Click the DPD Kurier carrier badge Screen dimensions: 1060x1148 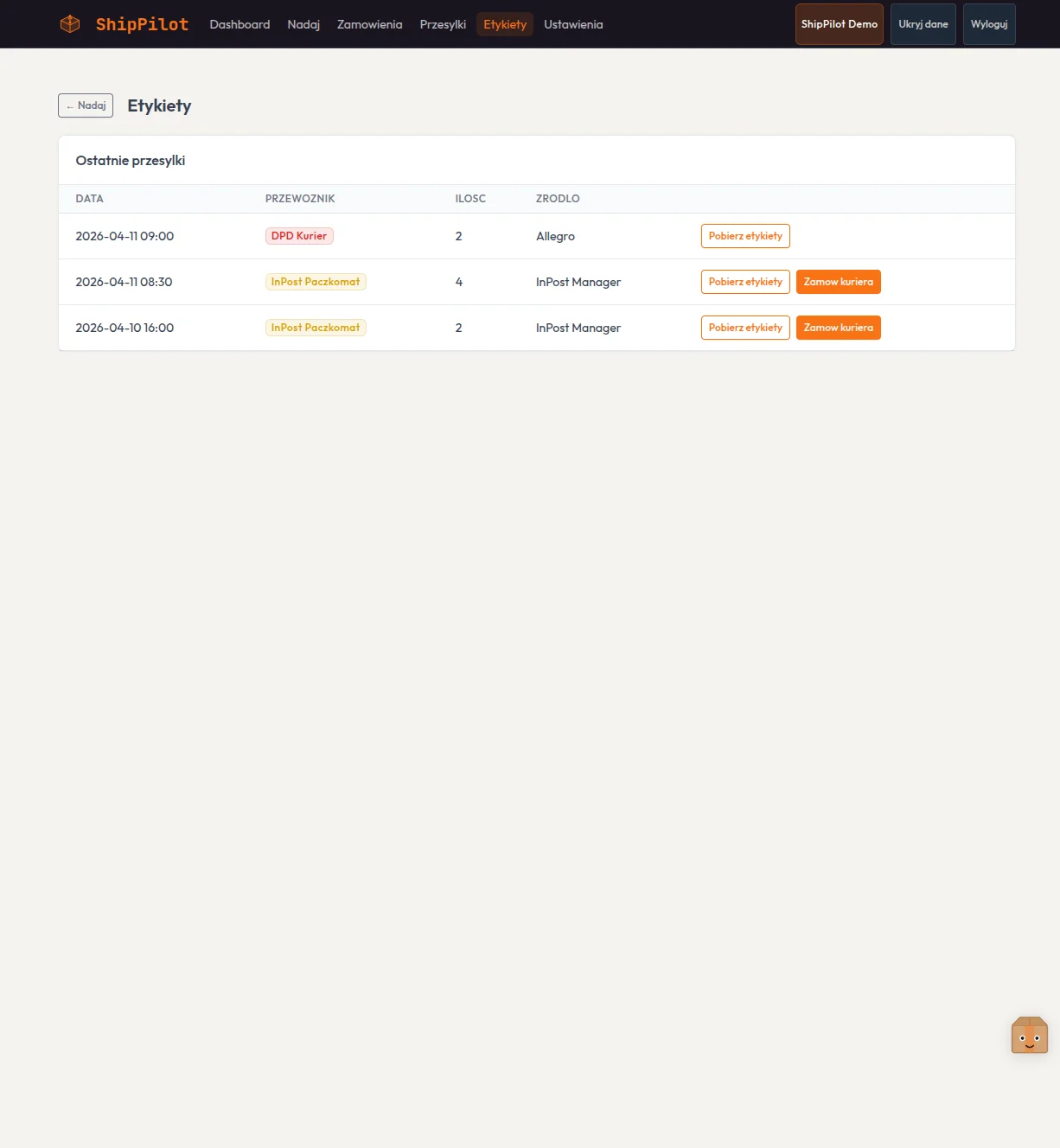pos(299,236)
